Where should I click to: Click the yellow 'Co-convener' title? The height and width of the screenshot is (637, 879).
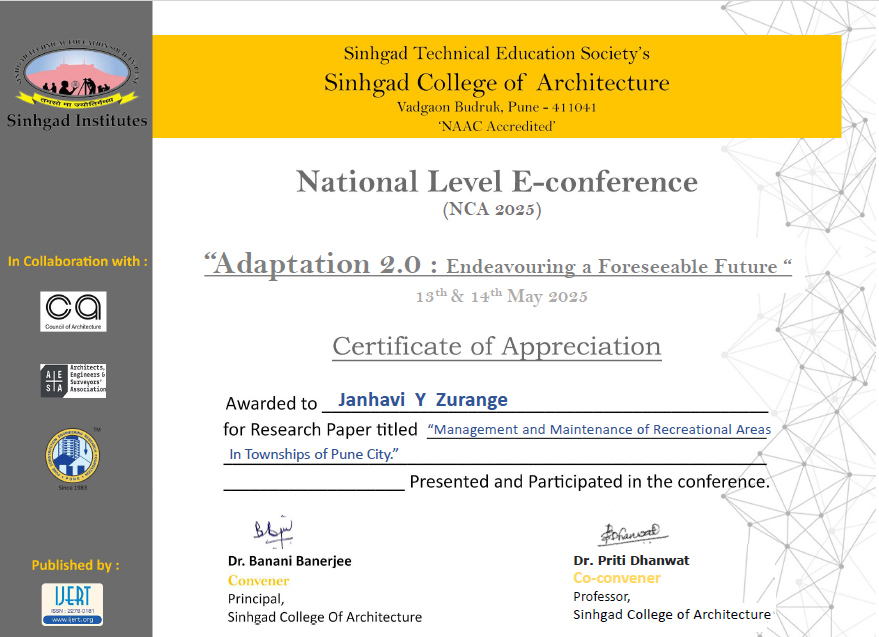pyautogui.click(x=617, y=578)
